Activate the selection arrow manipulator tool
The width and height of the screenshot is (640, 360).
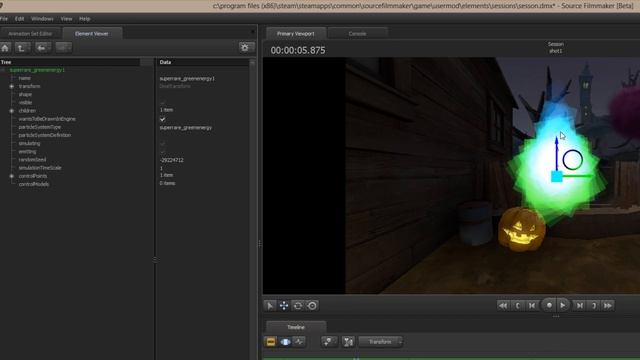[x=270, y=306]
